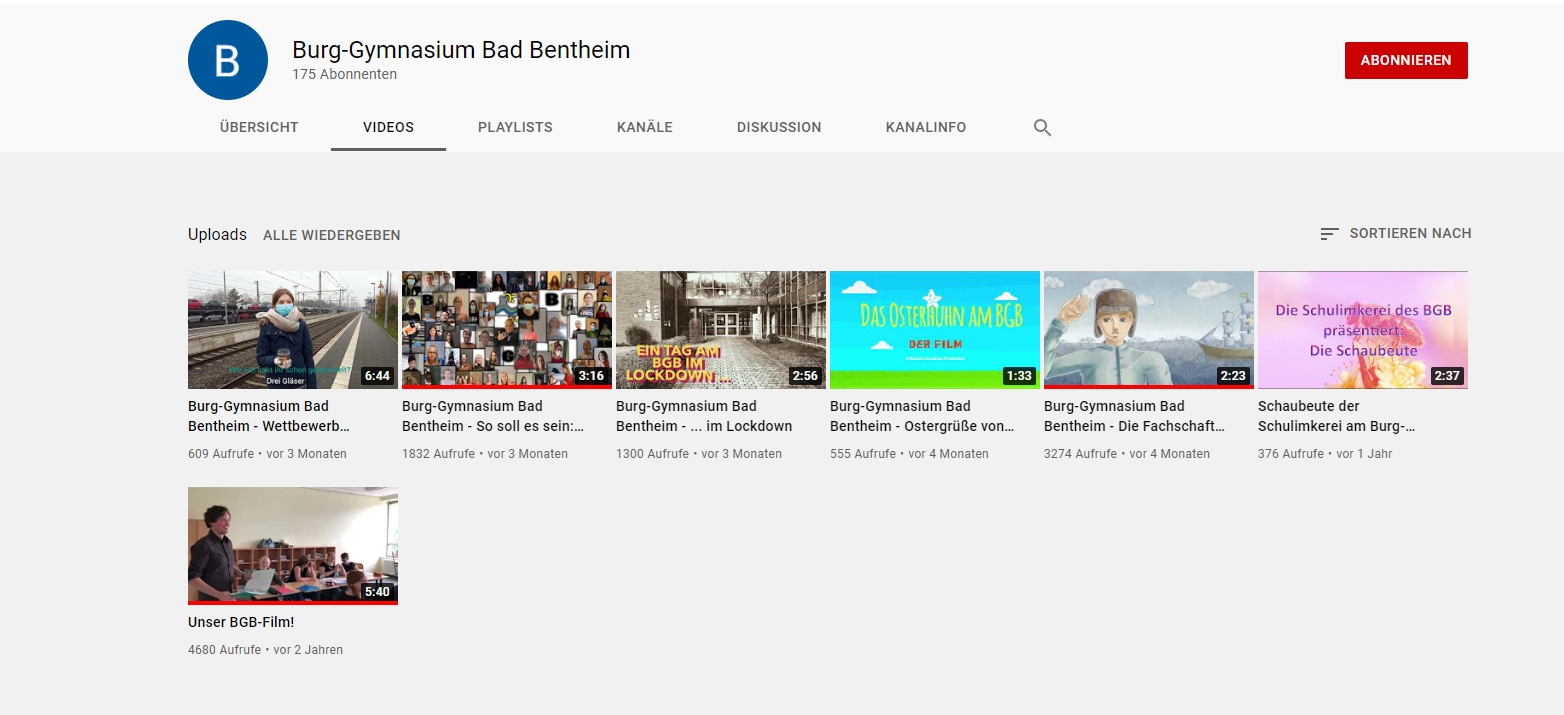Click the '376 Aufrufe • vor 1 Jahr' text
1564x715 pixels.
(1325, 454)
